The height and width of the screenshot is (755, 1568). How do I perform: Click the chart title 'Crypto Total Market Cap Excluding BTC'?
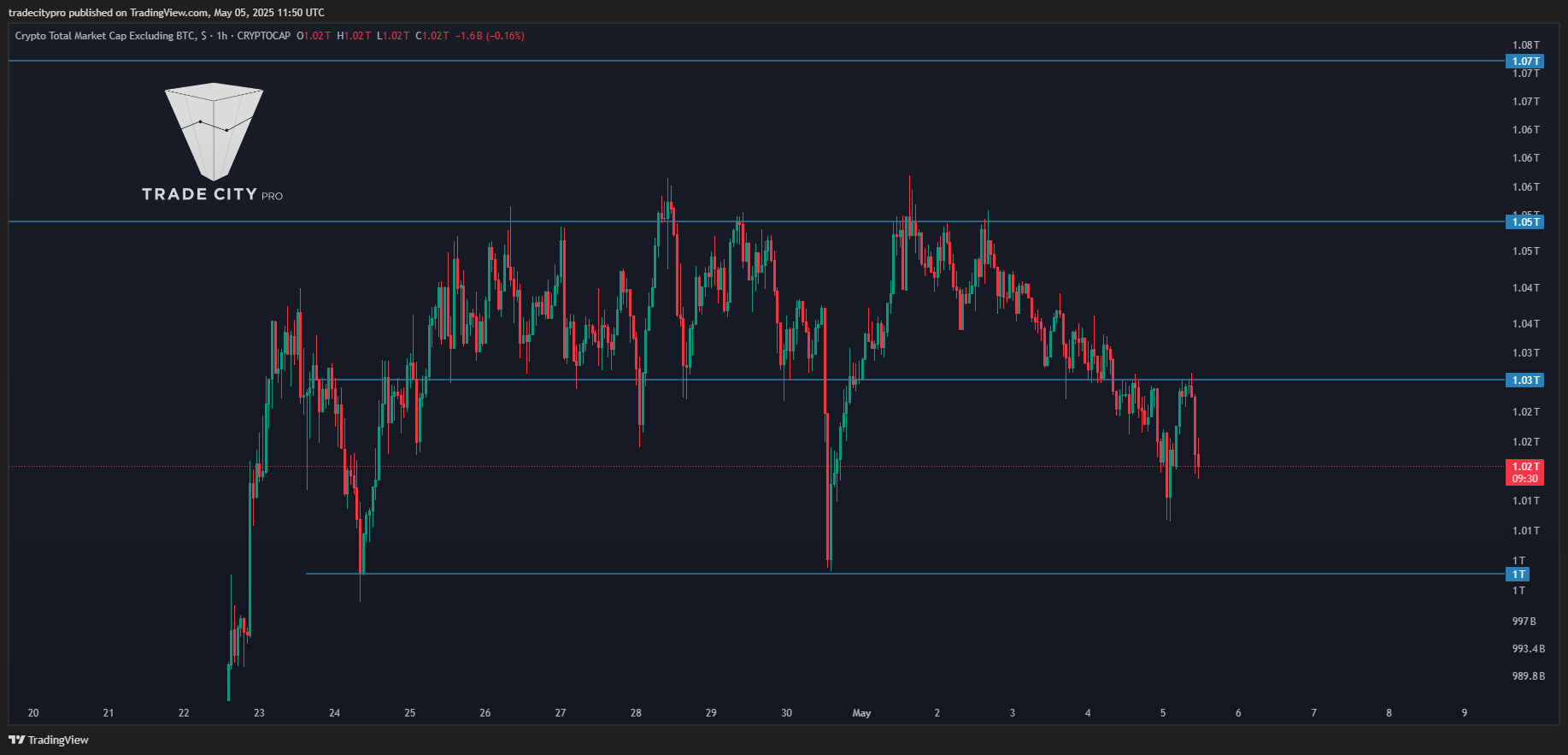click(x=105, y=36)
